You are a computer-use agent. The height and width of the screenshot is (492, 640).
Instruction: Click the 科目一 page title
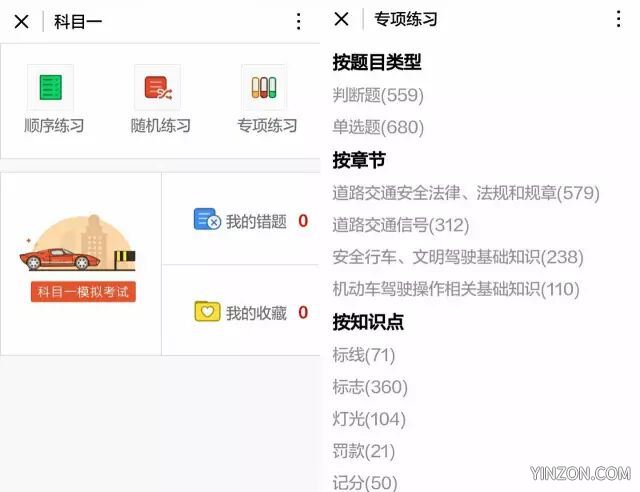click(x=78, y=21)
